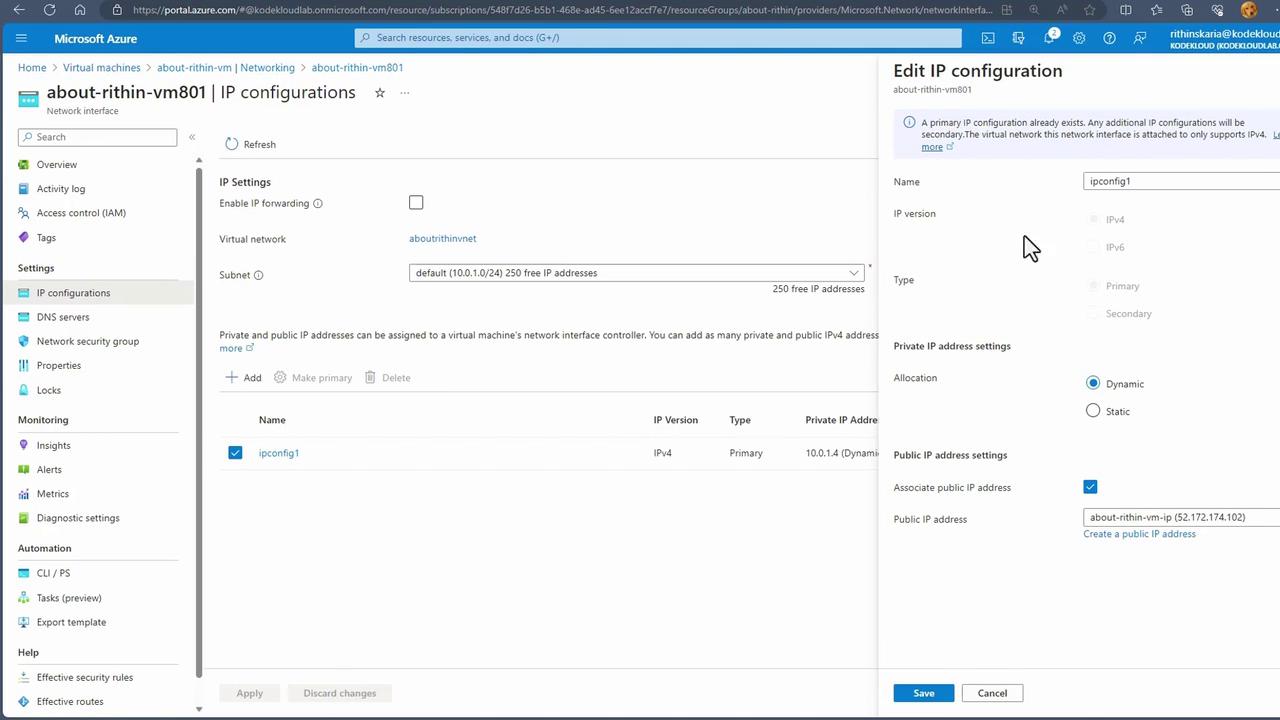Image resolution: width=1280 pixels, height=720 pixels.
Task: Click the read aloud icon in address bar
Action: pos(1063,10)
